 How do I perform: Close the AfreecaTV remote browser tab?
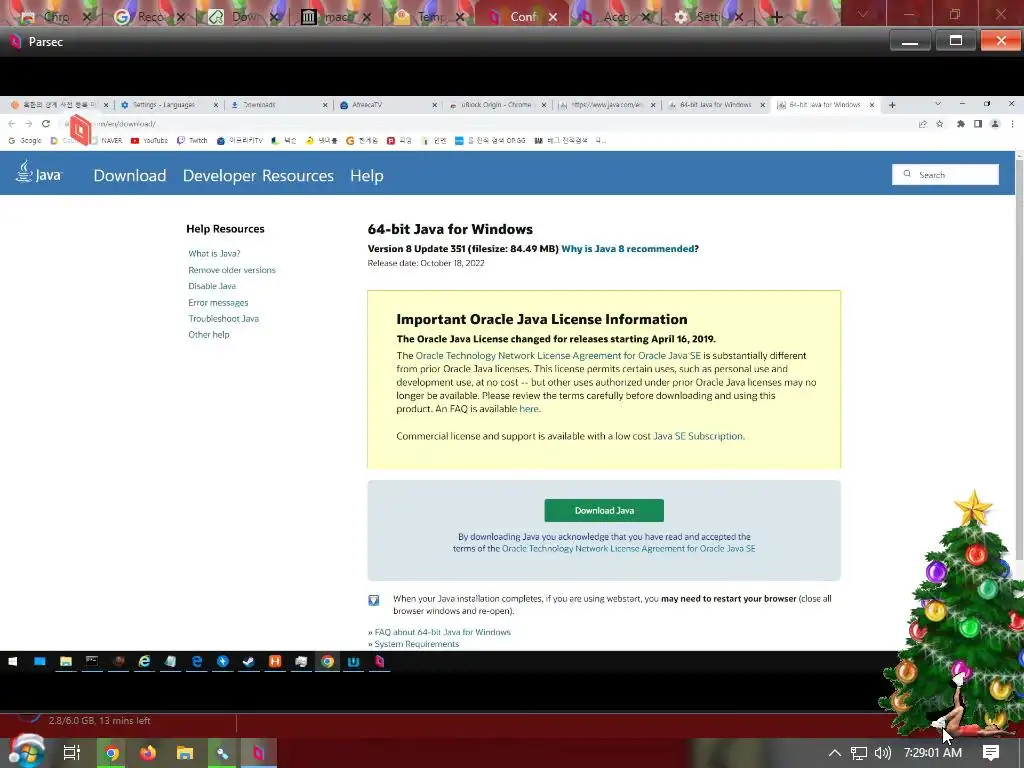(x=434, y=105)
